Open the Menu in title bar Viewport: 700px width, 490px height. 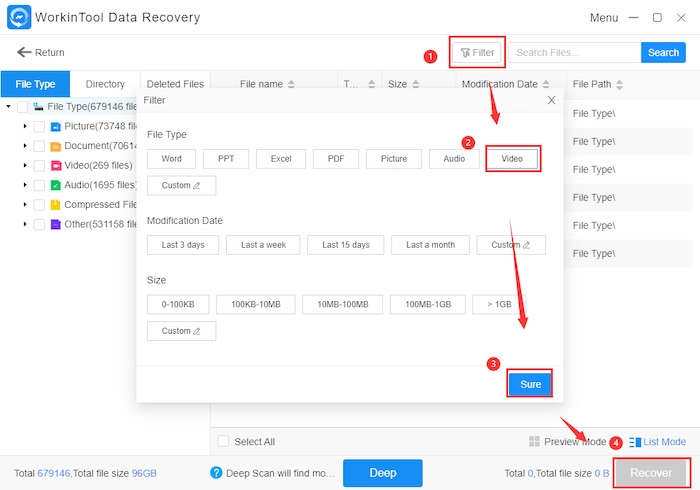pos(603,18)
